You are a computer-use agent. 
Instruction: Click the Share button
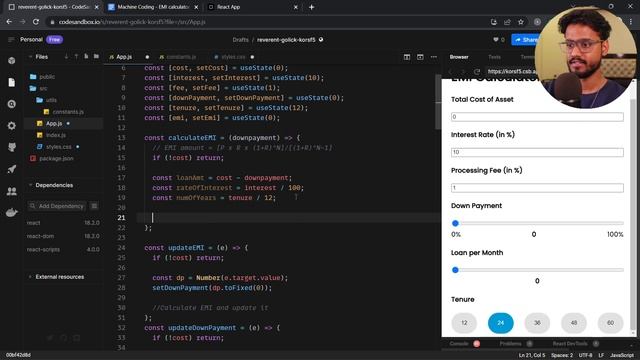[x=526, y=40]
